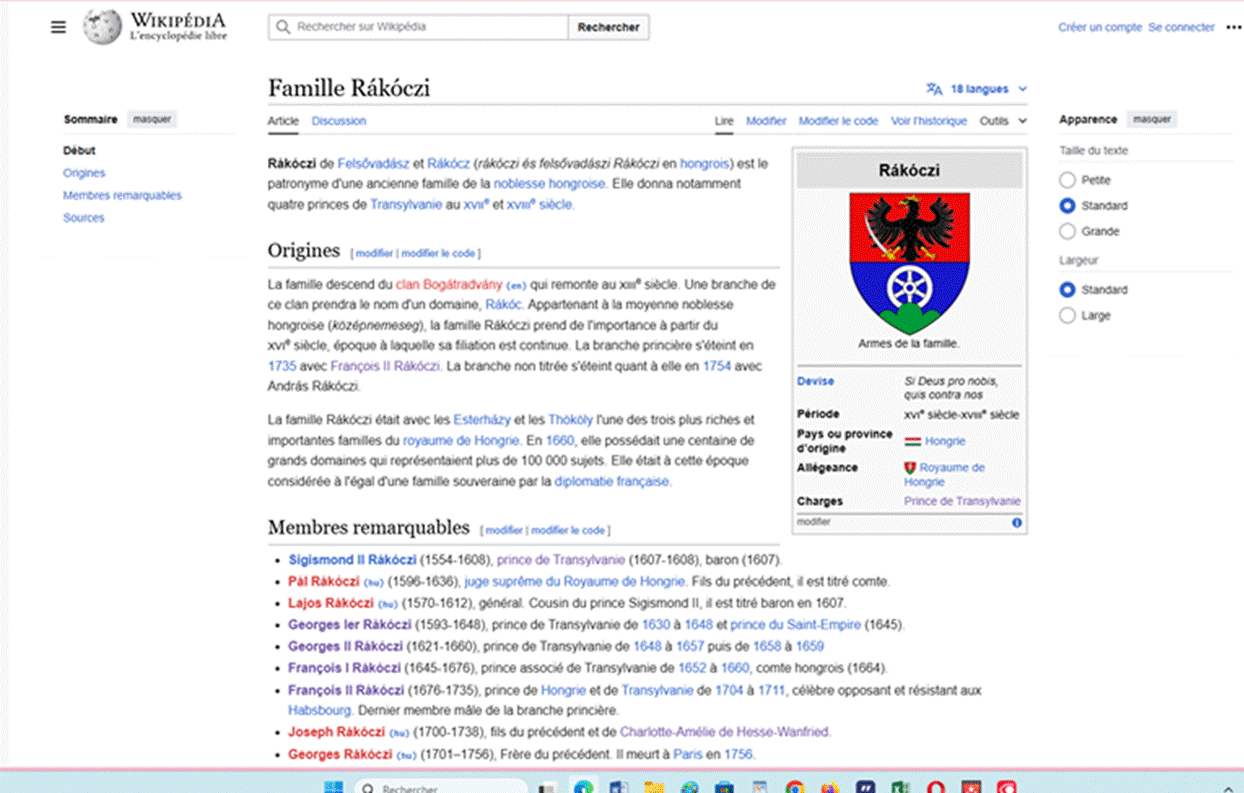Click the Rechercher button
This screenshot has height=793, width=1244.
pyautogui.click(x=608, y=27)
